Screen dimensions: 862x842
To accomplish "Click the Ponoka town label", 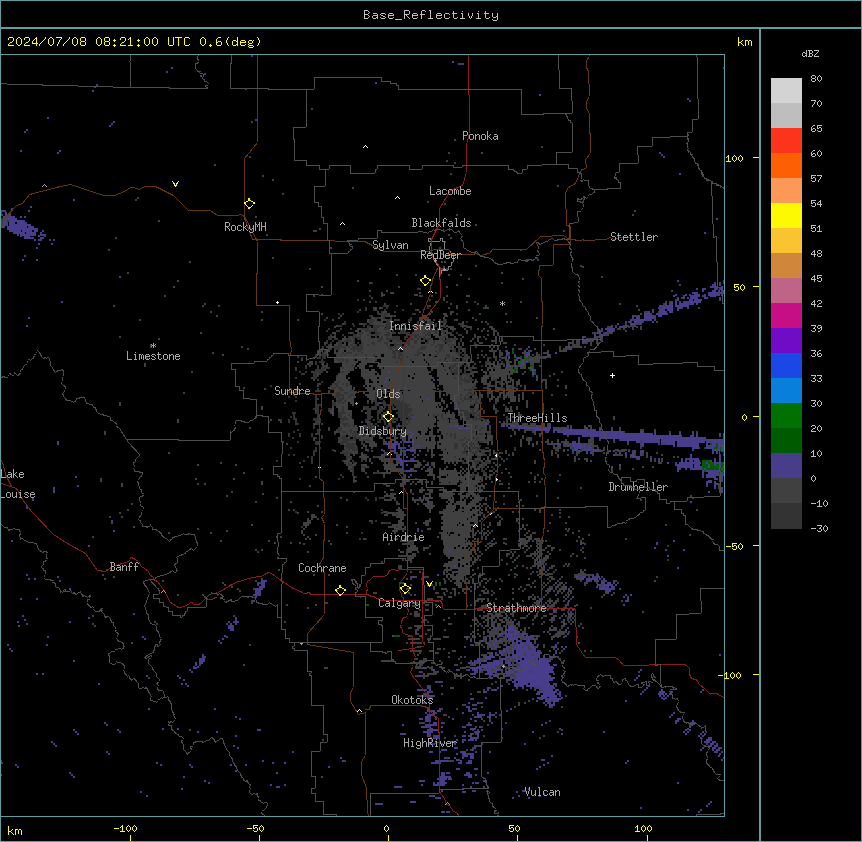I will 480,136.
